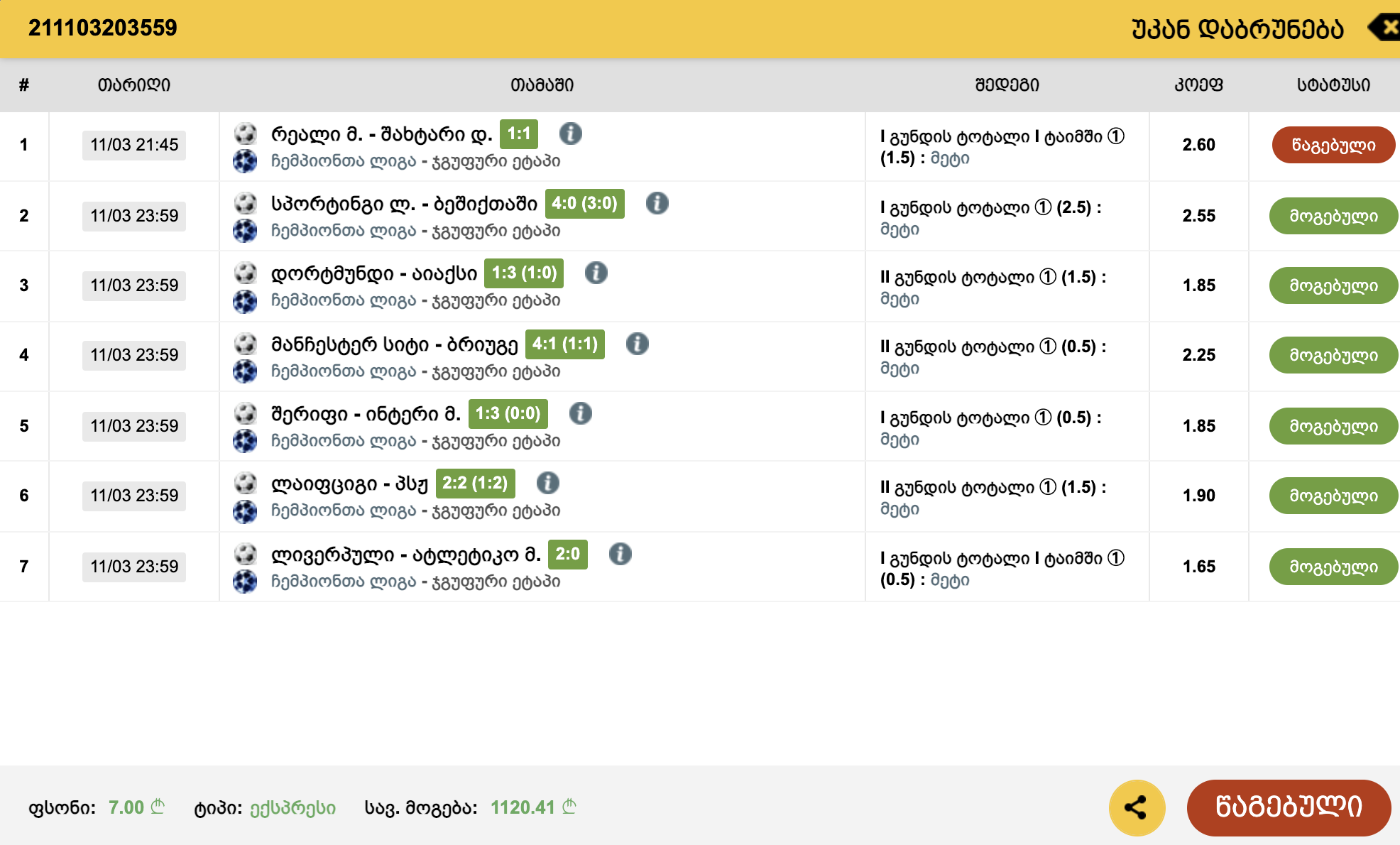This screenshot has height=845, width=1400.
Task: Click soccer ball icon in row 3
Action: 245,273
